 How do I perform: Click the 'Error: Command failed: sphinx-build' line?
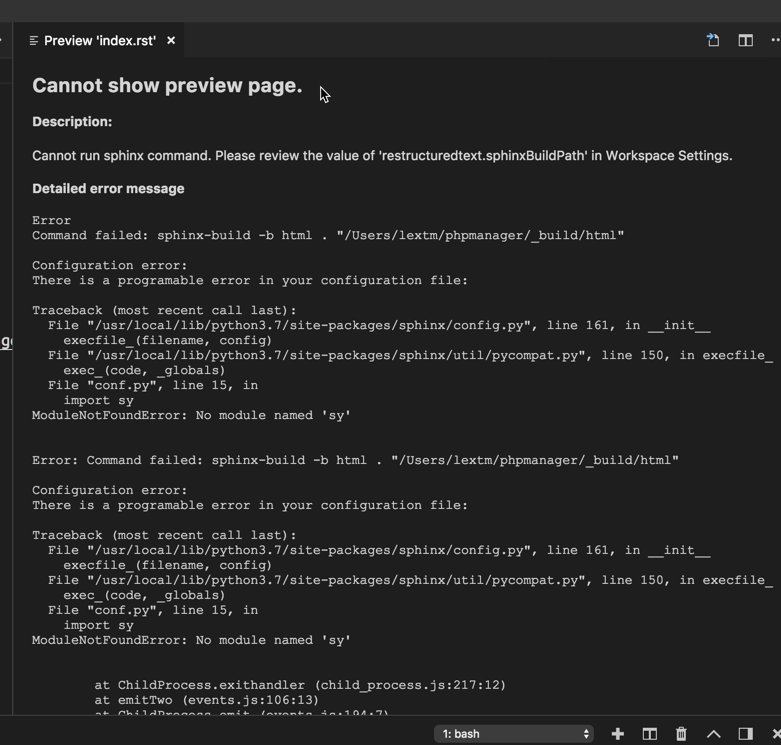355,460
